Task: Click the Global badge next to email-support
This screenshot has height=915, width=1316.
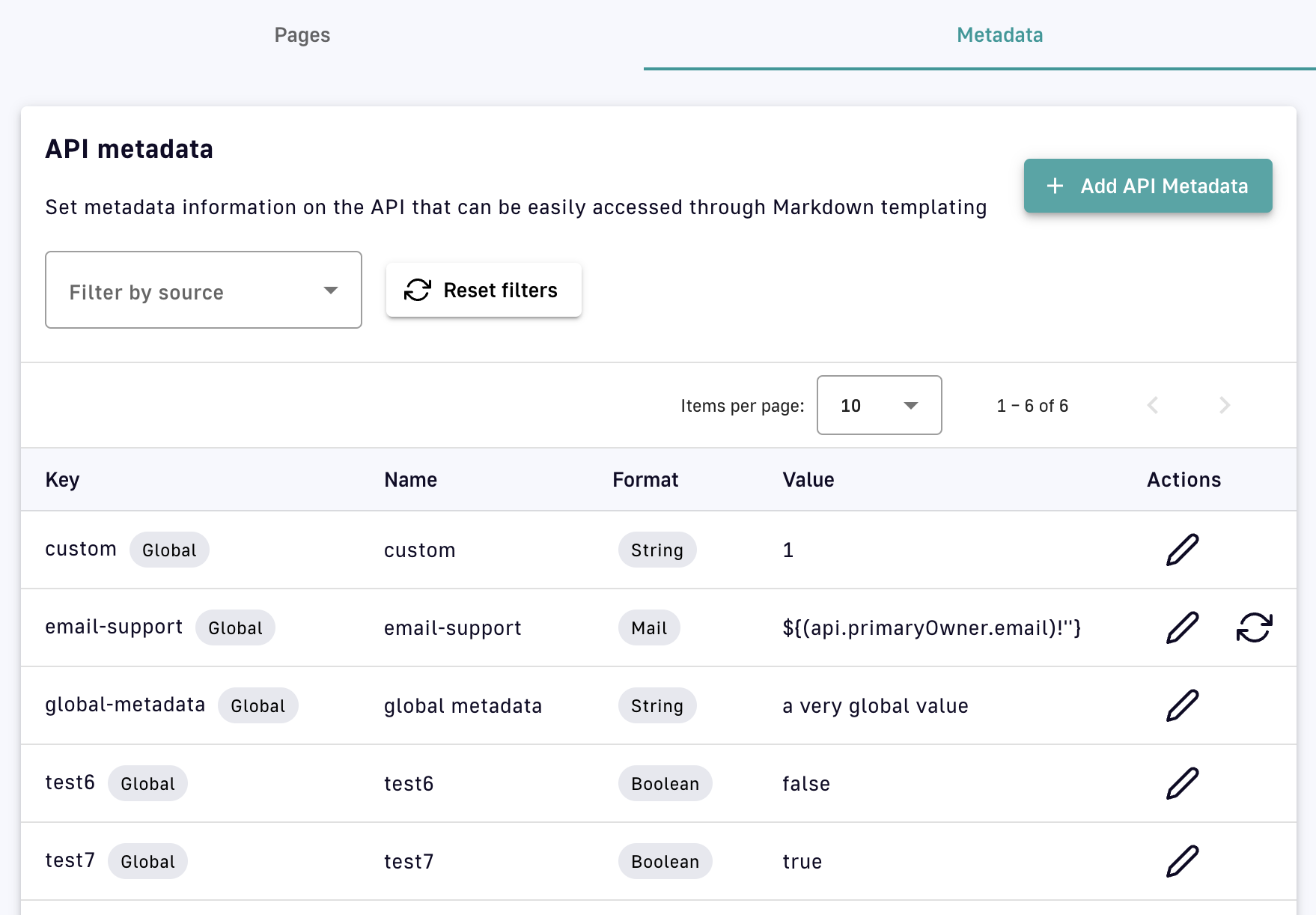Action: pyautogui.click(x=235, y=627)
